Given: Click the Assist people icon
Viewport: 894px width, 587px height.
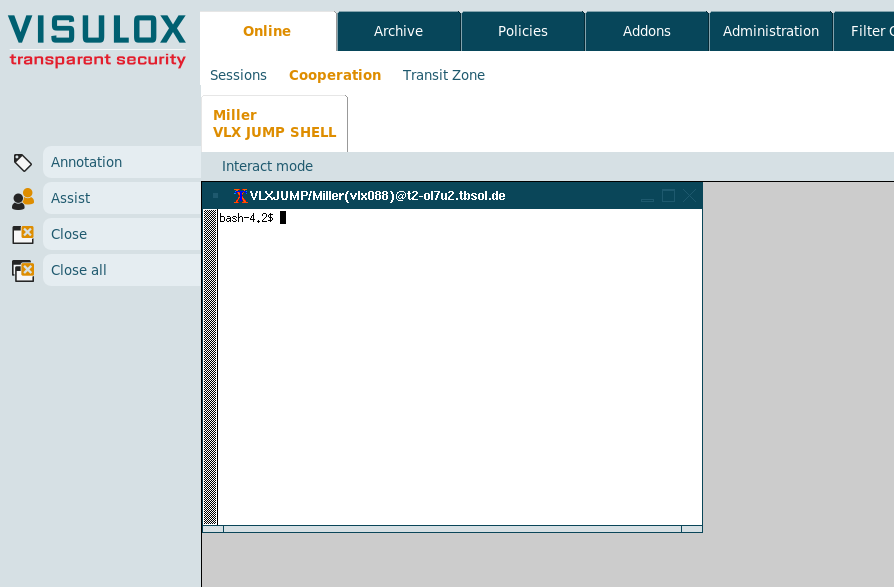Looking at the screenshot, I should click(x=22, y=199).
